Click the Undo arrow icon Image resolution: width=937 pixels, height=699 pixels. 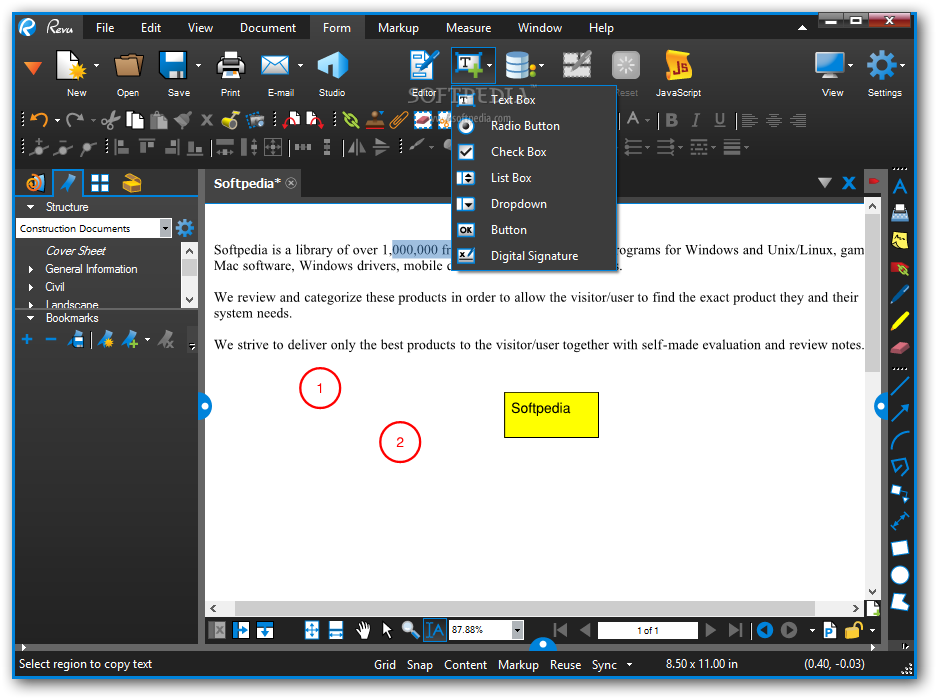coord(39,120)
